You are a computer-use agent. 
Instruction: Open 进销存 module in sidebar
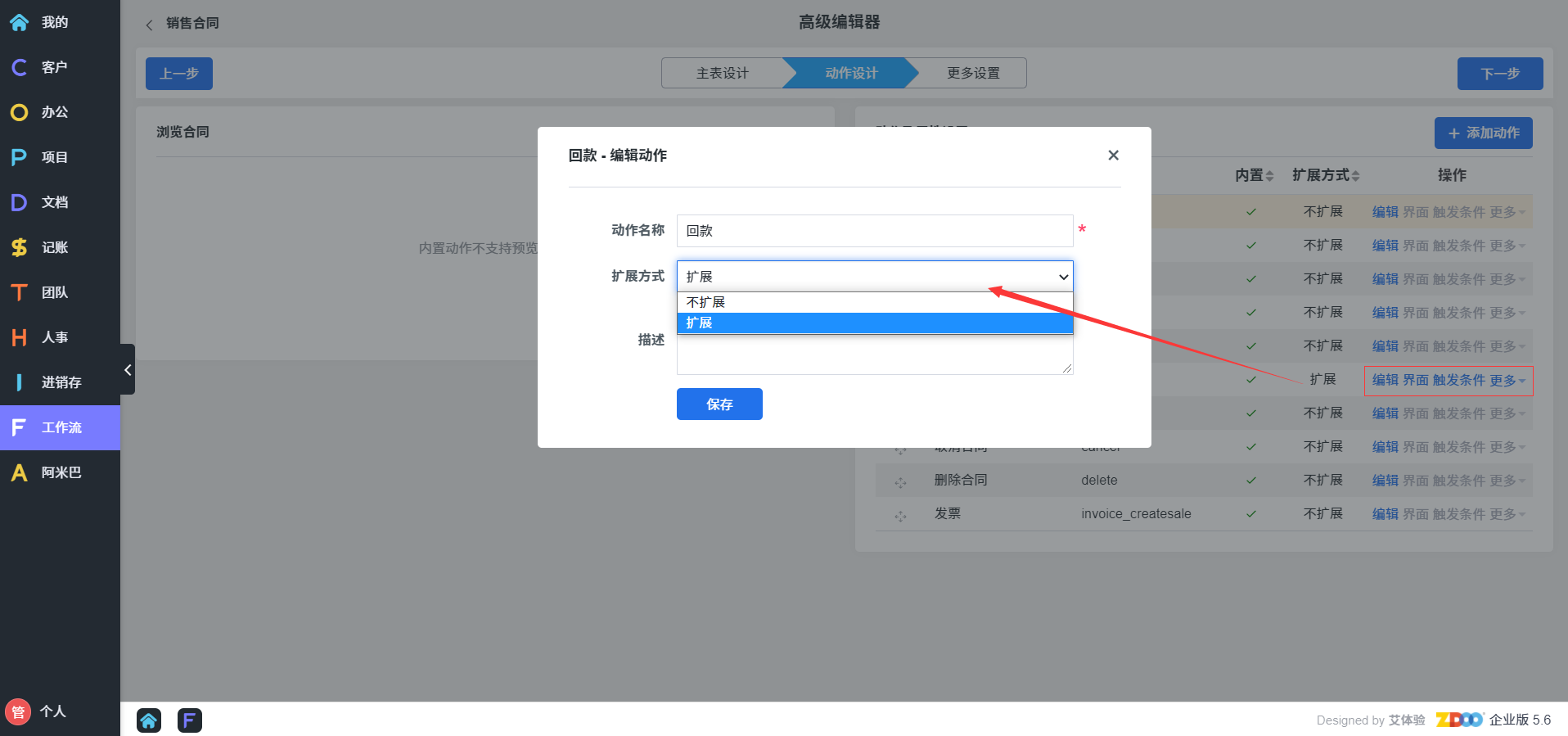(60, 382)
